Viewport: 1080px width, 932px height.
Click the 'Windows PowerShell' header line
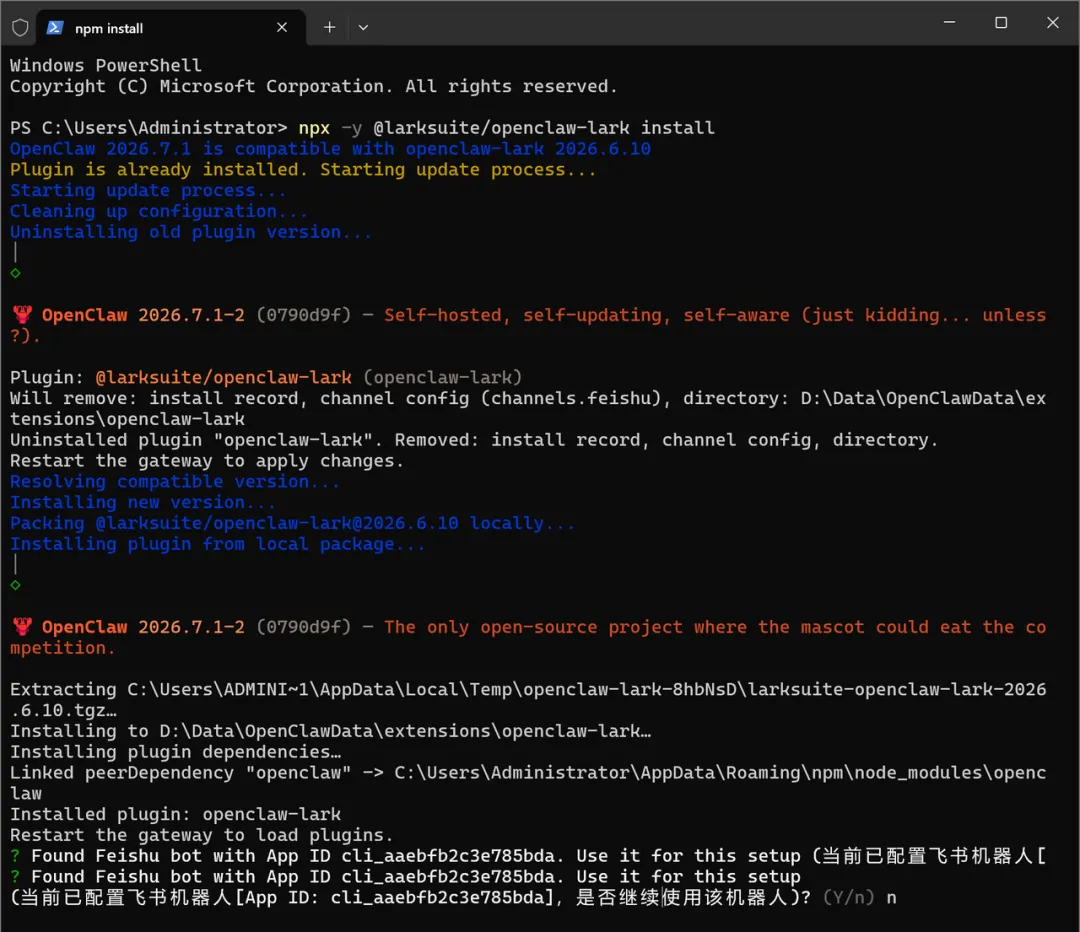click(x=105, y=65)
